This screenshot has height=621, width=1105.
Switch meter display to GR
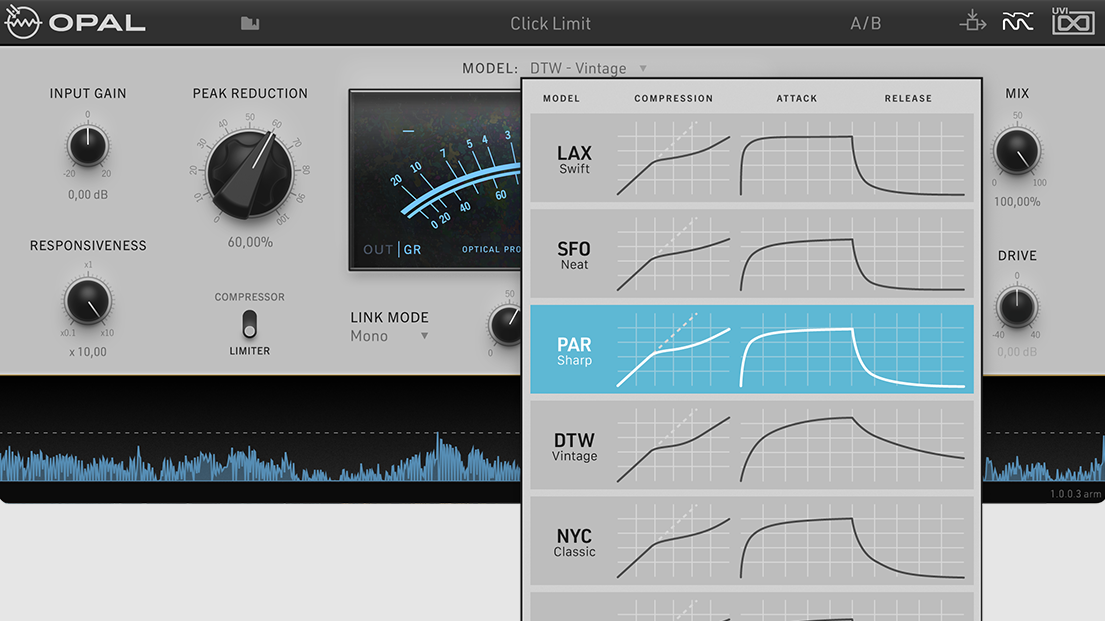coord(412,249)
